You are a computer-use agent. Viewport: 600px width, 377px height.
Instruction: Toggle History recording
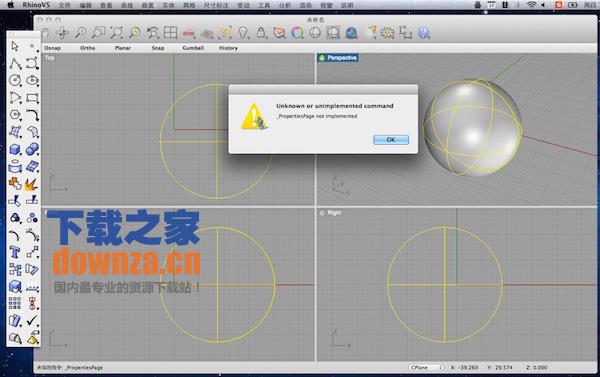click(x=228, y=48)
